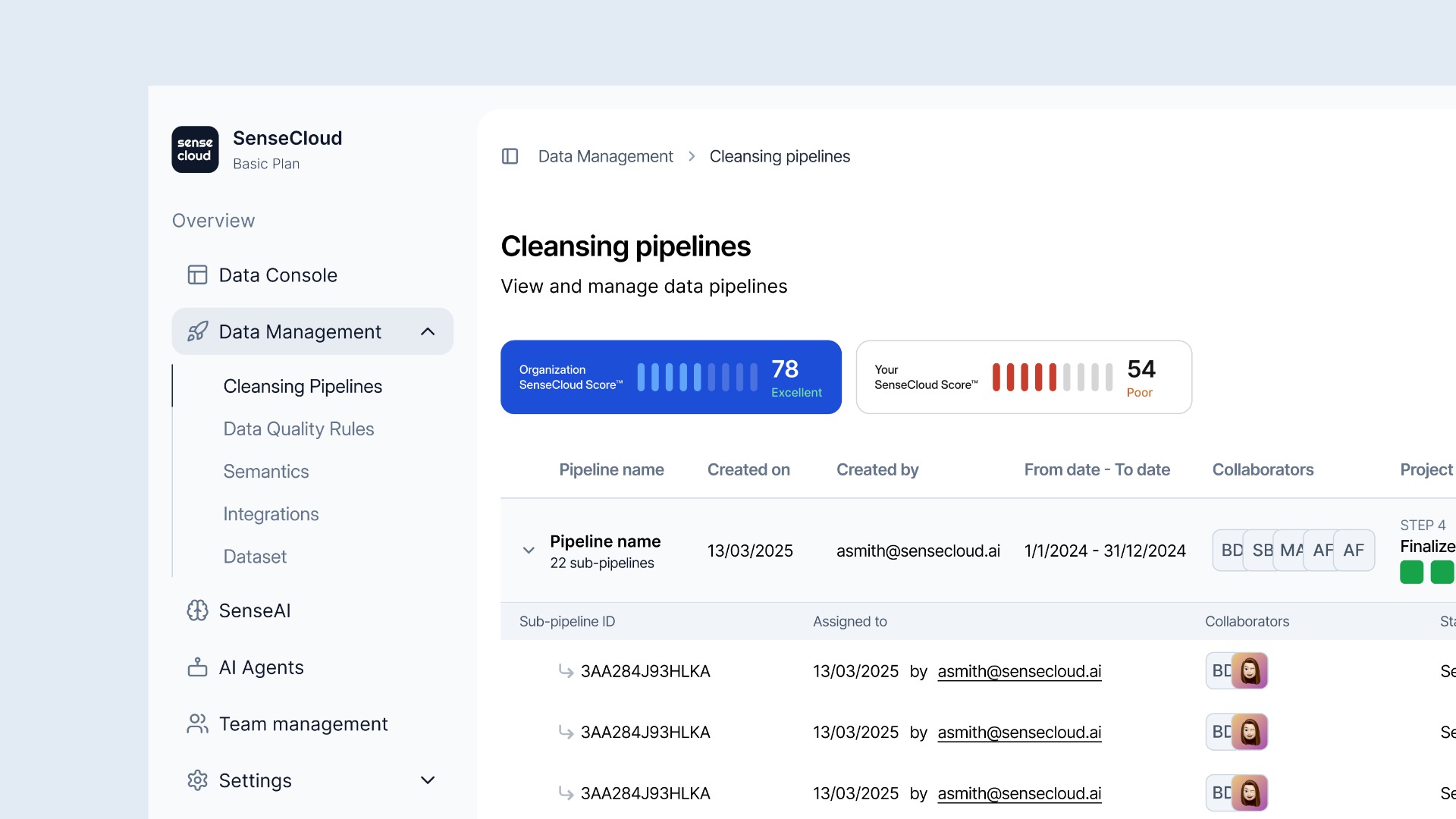Sort by Created by column header
The height and width of the screenshot is (819, 1456).
click(x=877, y=469)
